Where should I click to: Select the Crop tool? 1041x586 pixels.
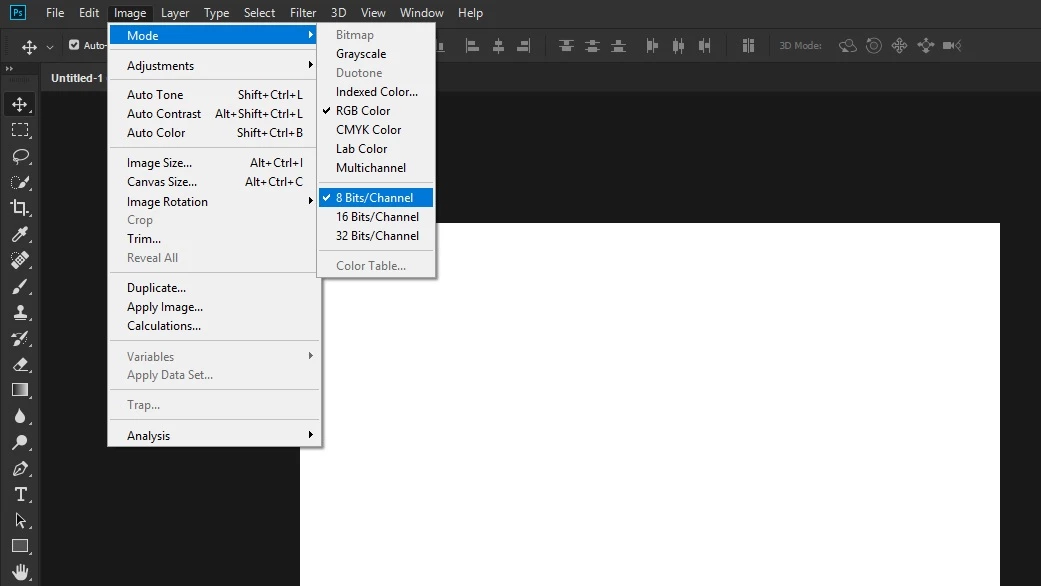[20, 208]
